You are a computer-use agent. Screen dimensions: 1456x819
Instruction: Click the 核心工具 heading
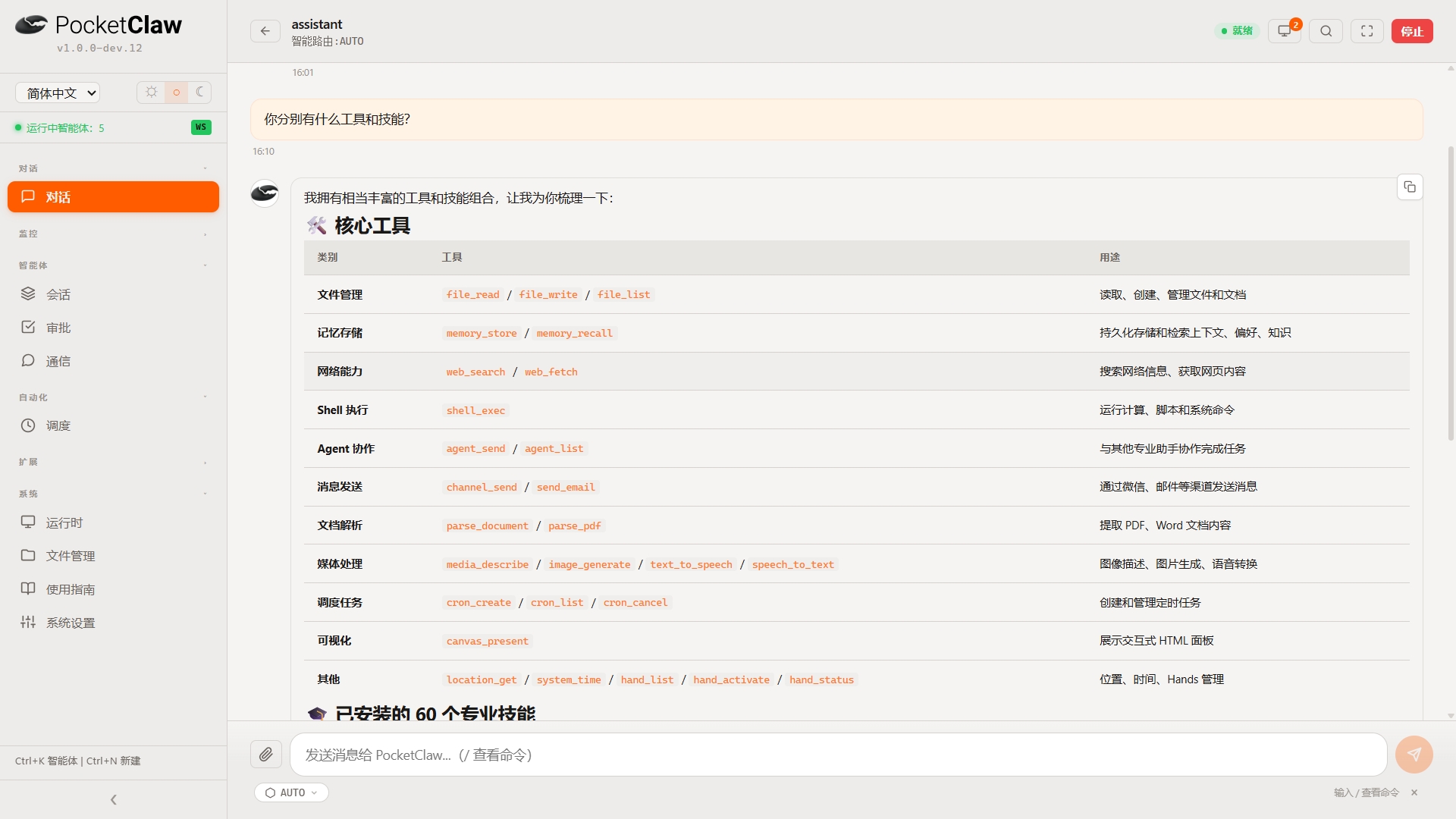[358, 225]
